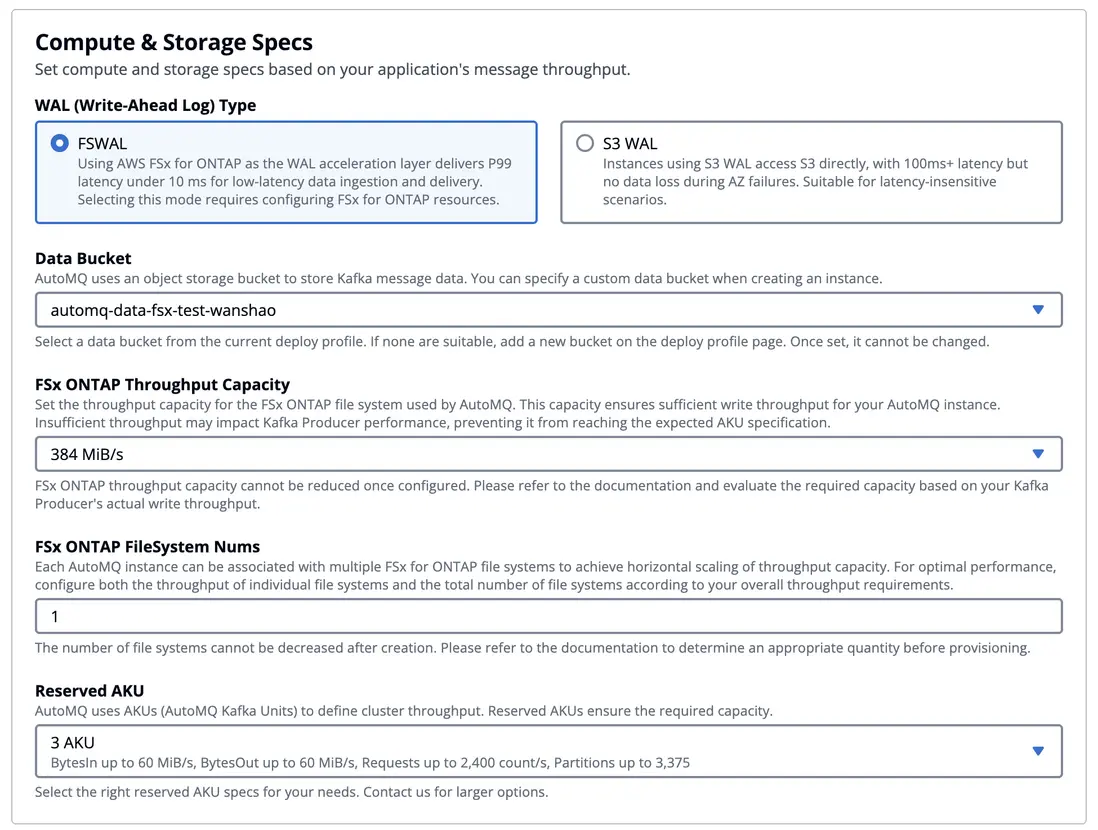Click the Data Bucket section label
The height and width of the screenshot is (830, 1098).
point(83,258)
